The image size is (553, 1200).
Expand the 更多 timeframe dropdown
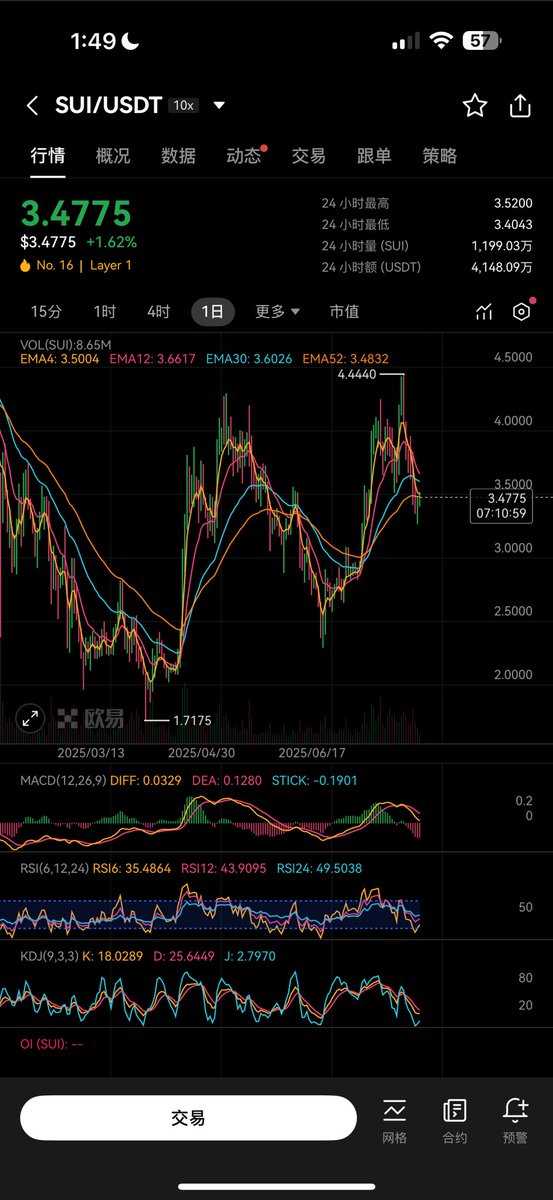pyautogui.click(x=277, y=312)
